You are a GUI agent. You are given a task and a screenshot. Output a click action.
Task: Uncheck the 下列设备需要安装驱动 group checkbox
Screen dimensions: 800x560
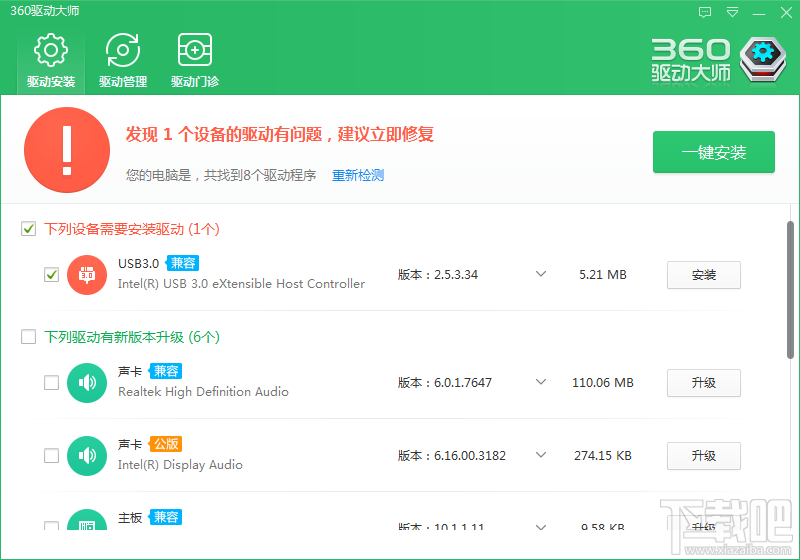29,229
